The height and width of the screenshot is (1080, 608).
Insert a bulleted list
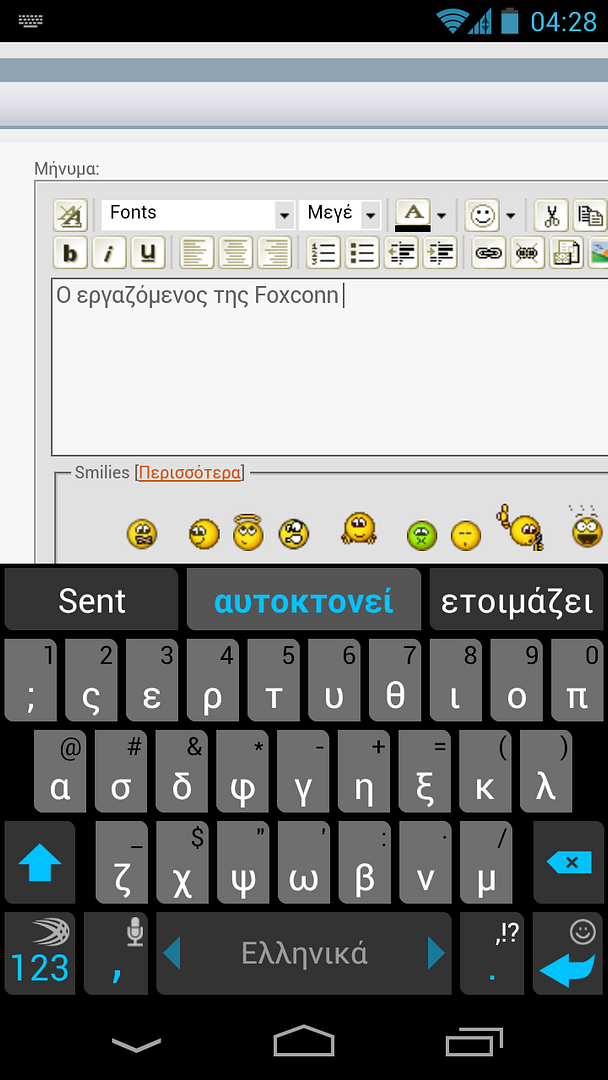[x=362, y=253]
